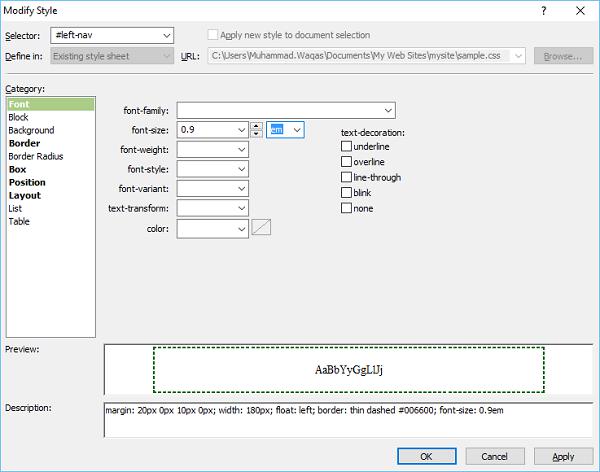600x472 pixels.
Task: Open the font-size unit em dropdown
Action: coord(297,129)
